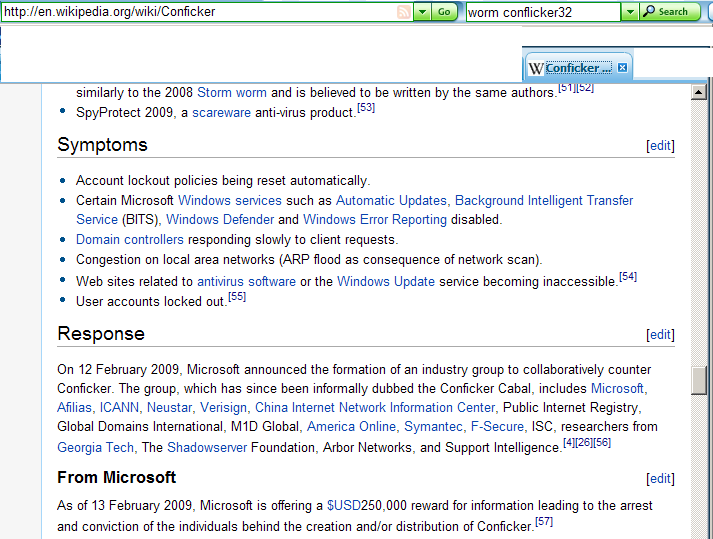Click the Response heading
This screenshot has width=713, height=539.
[x=101, y=334]
